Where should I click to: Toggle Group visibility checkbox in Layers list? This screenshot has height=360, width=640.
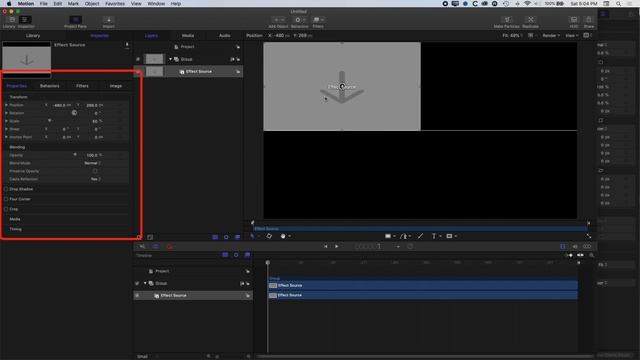tap(138, 59)
